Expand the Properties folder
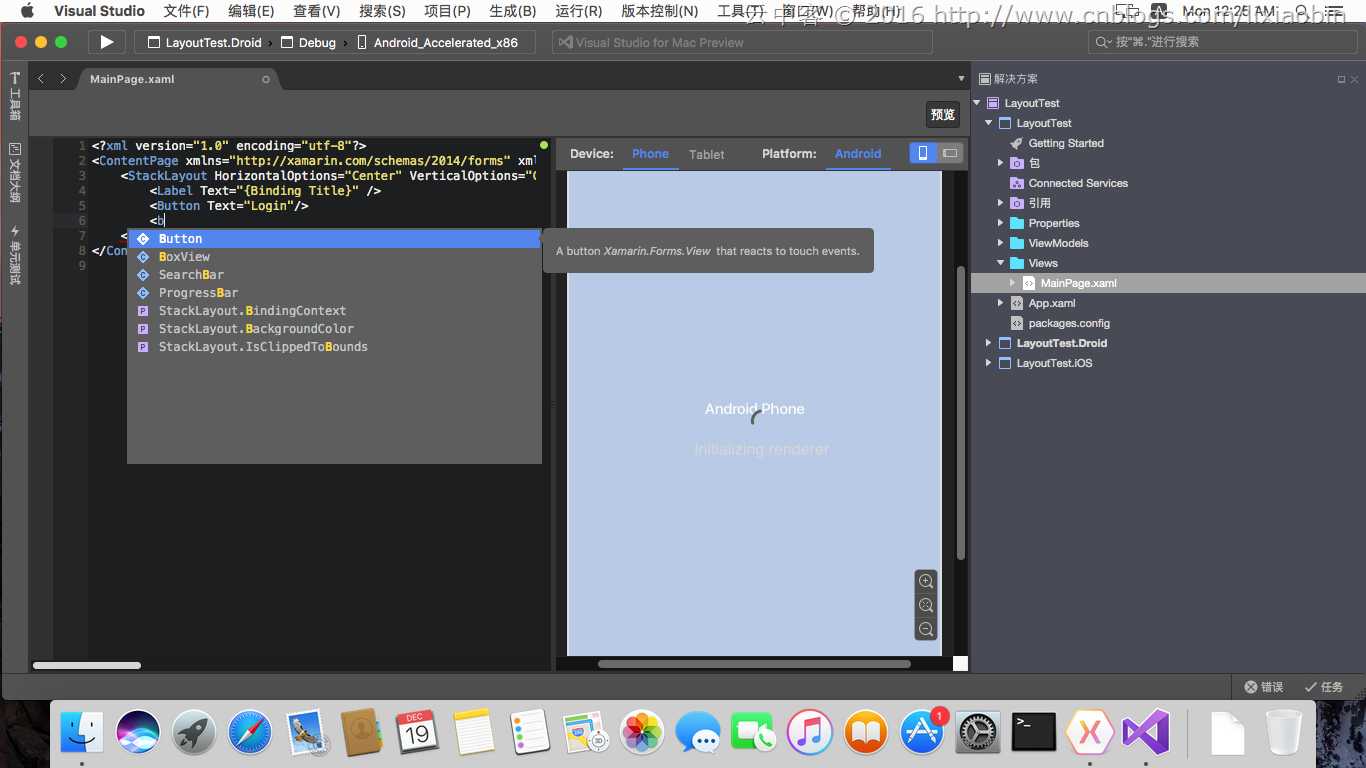Image resolution: width=1366 pixels, height=768 pixels. pyautogui.click(x=1000, y=223)
